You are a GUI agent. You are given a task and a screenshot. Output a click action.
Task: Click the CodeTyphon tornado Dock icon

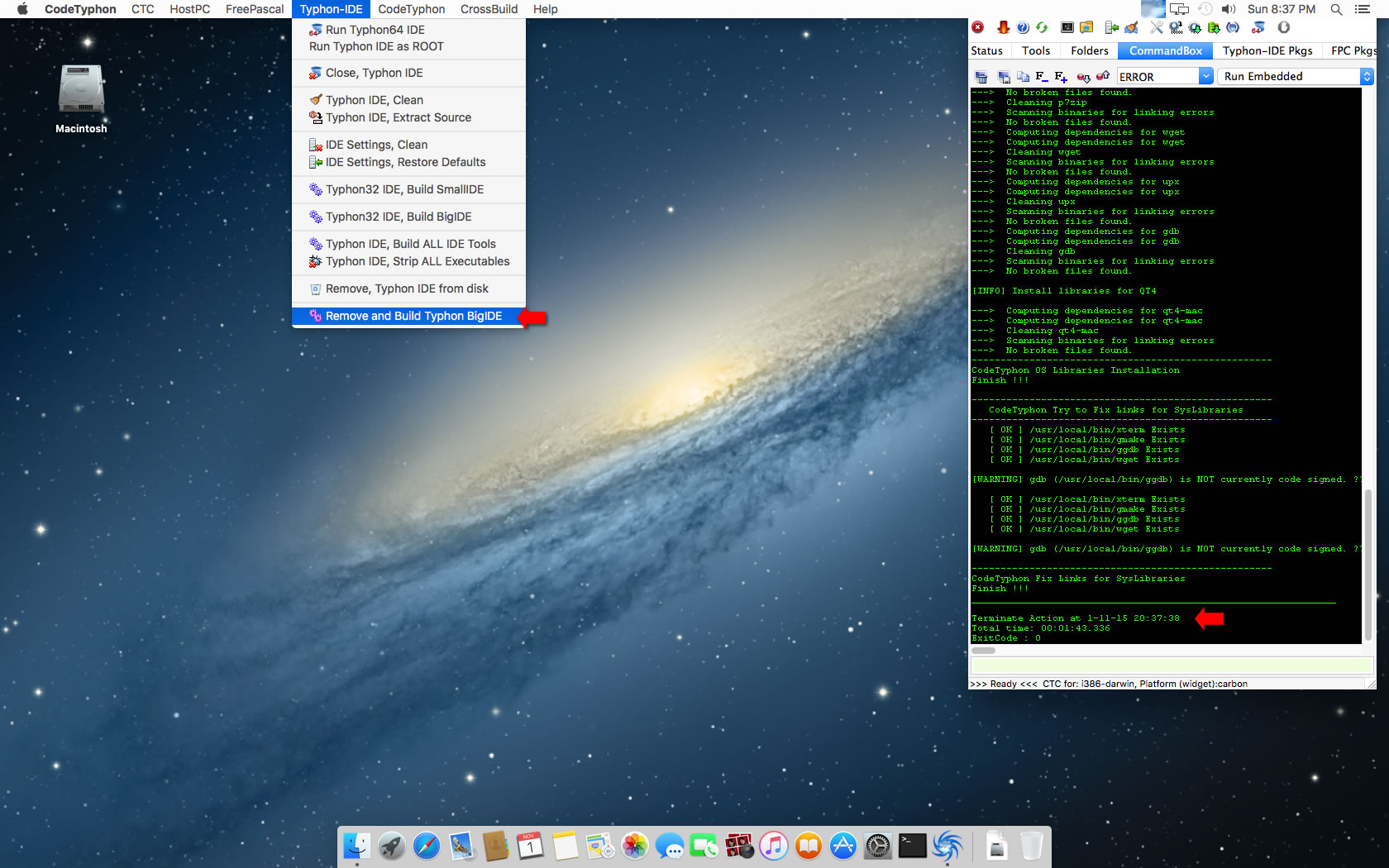click(947, 846)
